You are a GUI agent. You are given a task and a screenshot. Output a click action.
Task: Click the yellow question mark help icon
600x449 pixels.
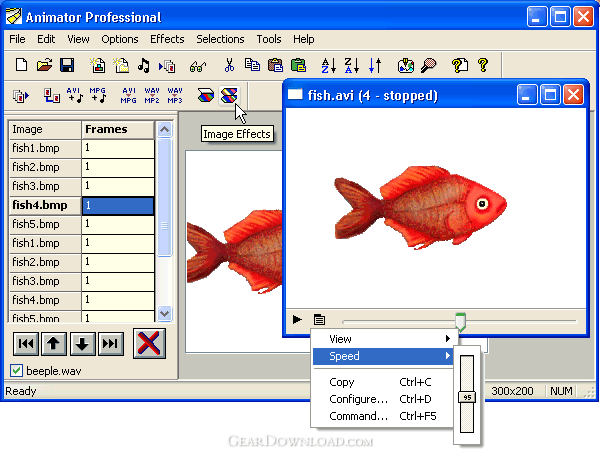coord(483,65)
